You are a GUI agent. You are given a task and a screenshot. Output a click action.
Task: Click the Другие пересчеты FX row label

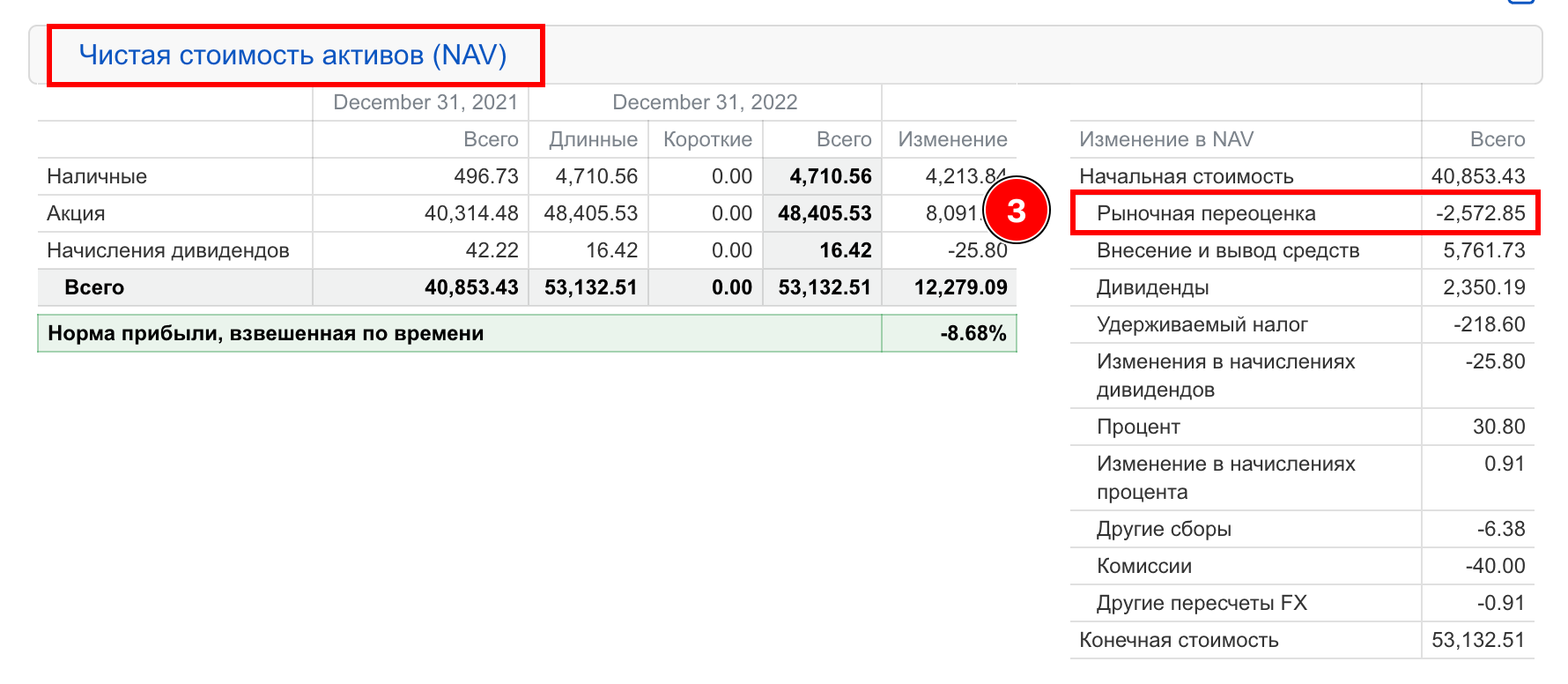pos(1202,603)
